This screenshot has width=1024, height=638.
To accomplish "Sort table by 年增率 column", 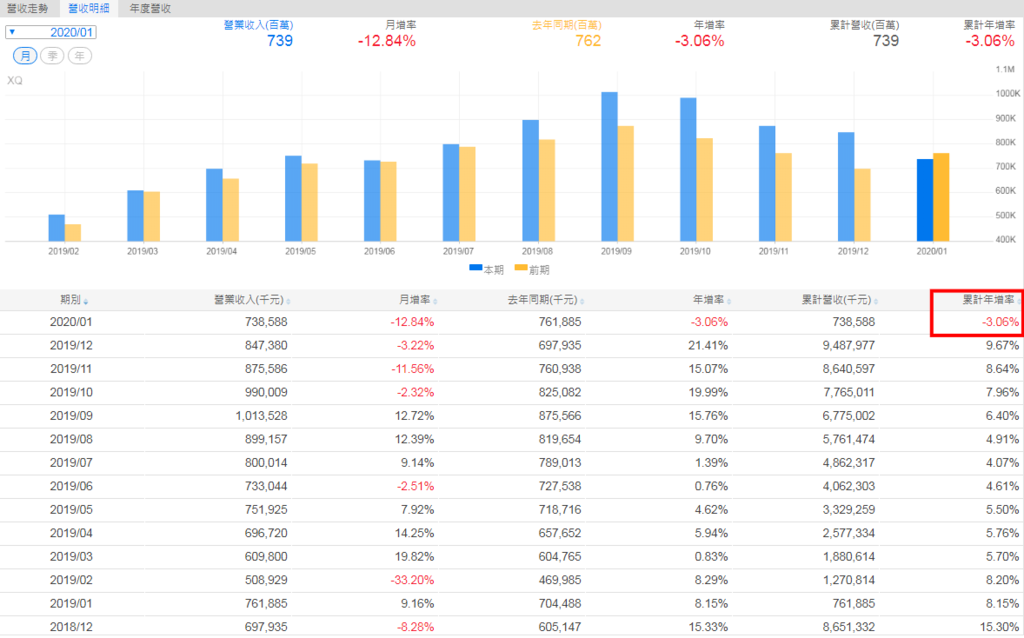I will click(712, 300).
